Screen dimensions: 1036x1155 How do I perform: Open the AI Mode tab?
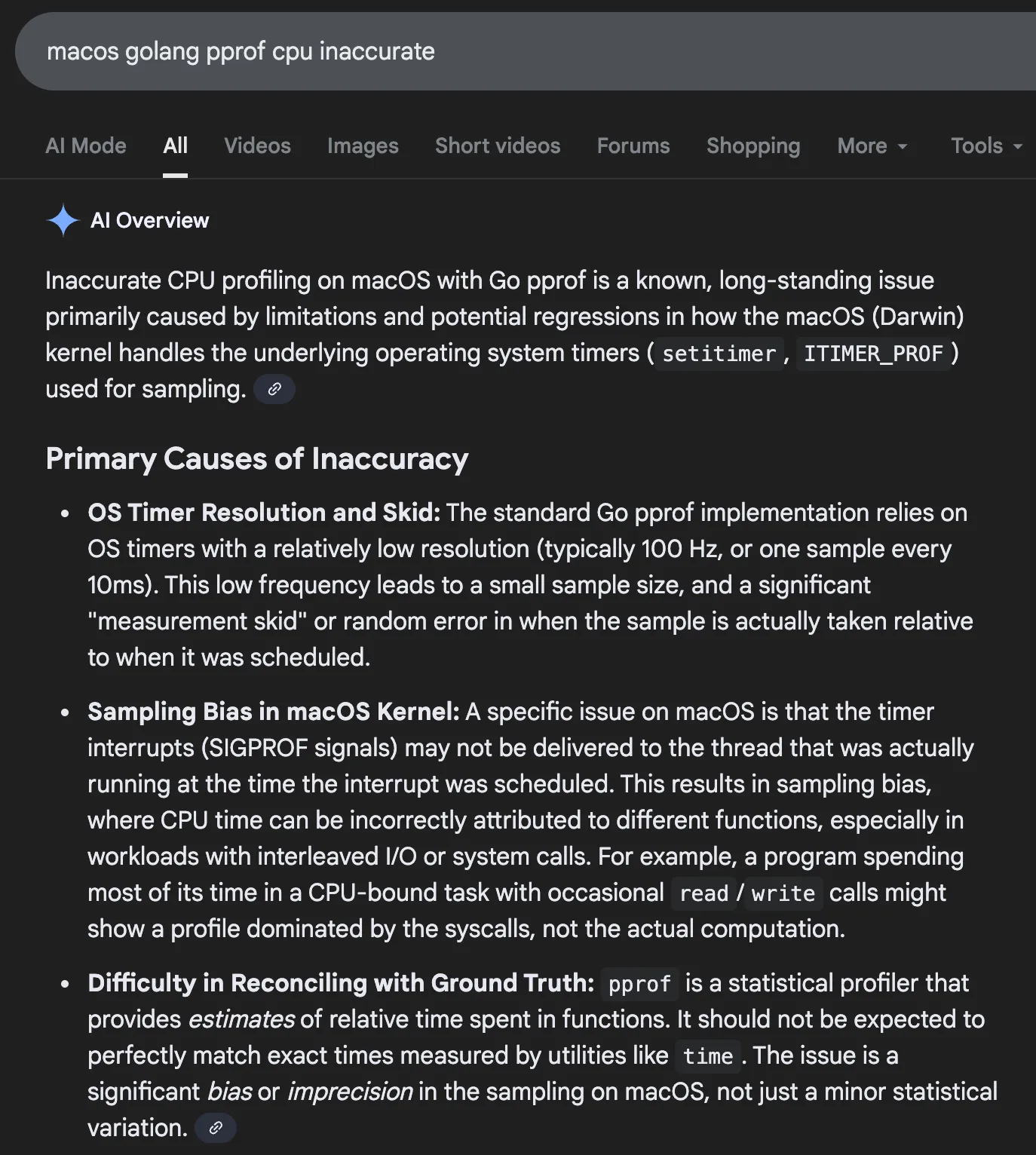pyautogui.click(x=85, y=146)
